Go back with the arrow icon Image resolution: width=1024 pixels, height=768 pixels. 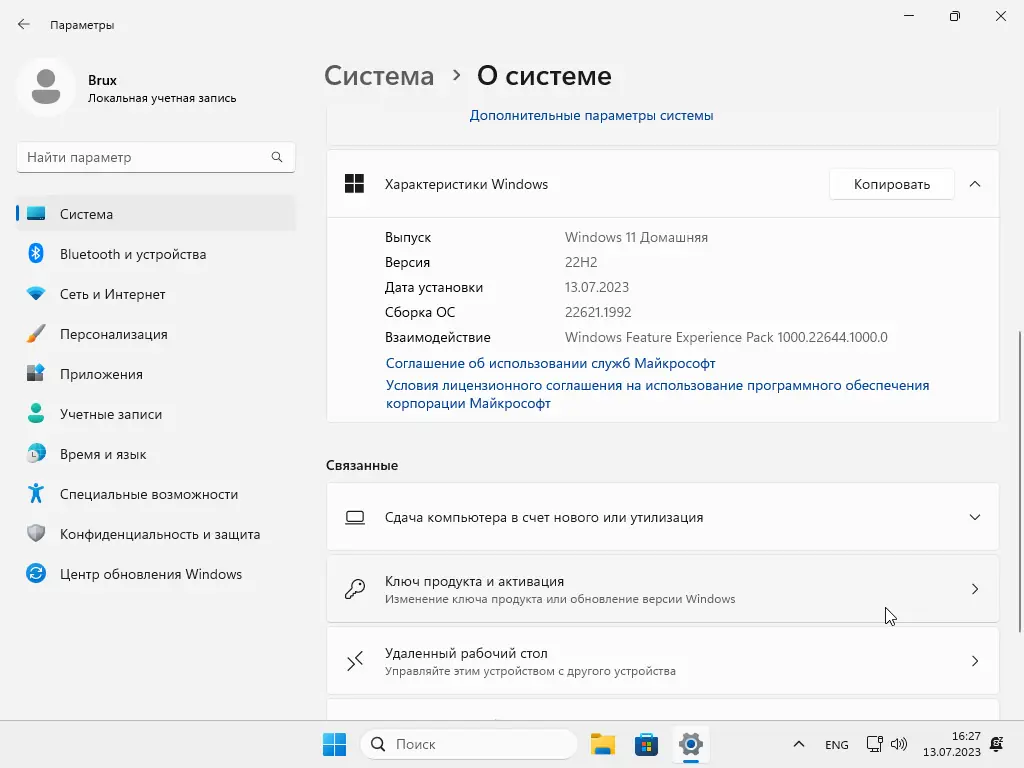coord(24,24)
